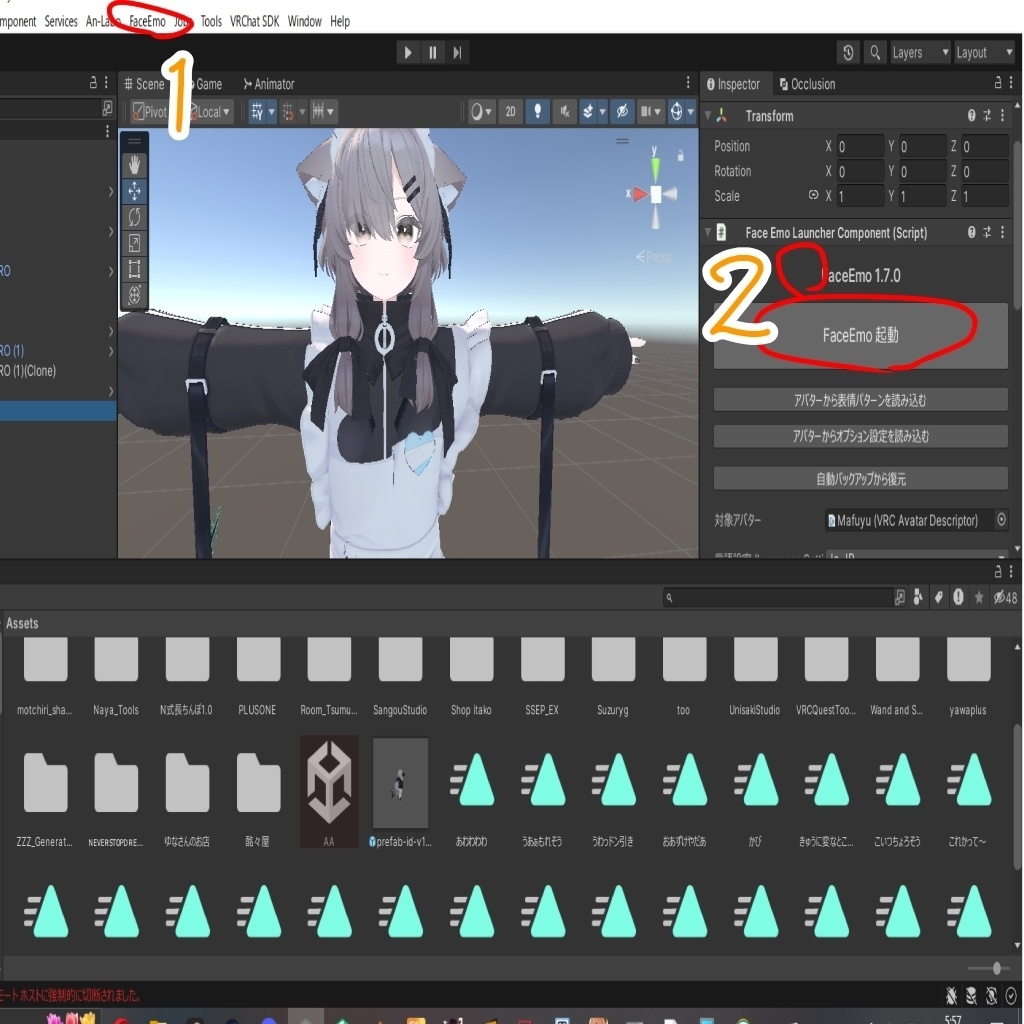1024x1024 pixels.
Task: Switch to Occlusion tab
Action: pos(807,84)
